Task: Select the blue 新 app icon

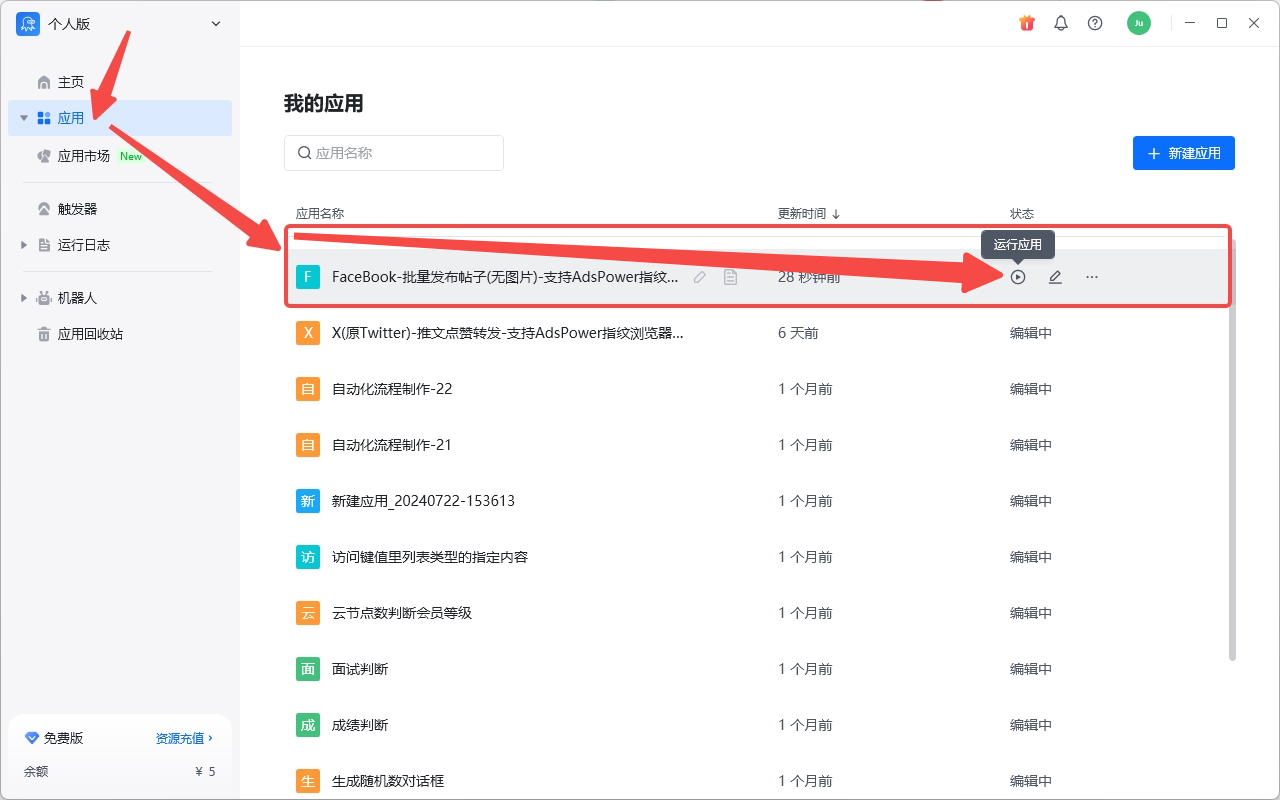Action: pyautogui.click(x=308, y=501)
